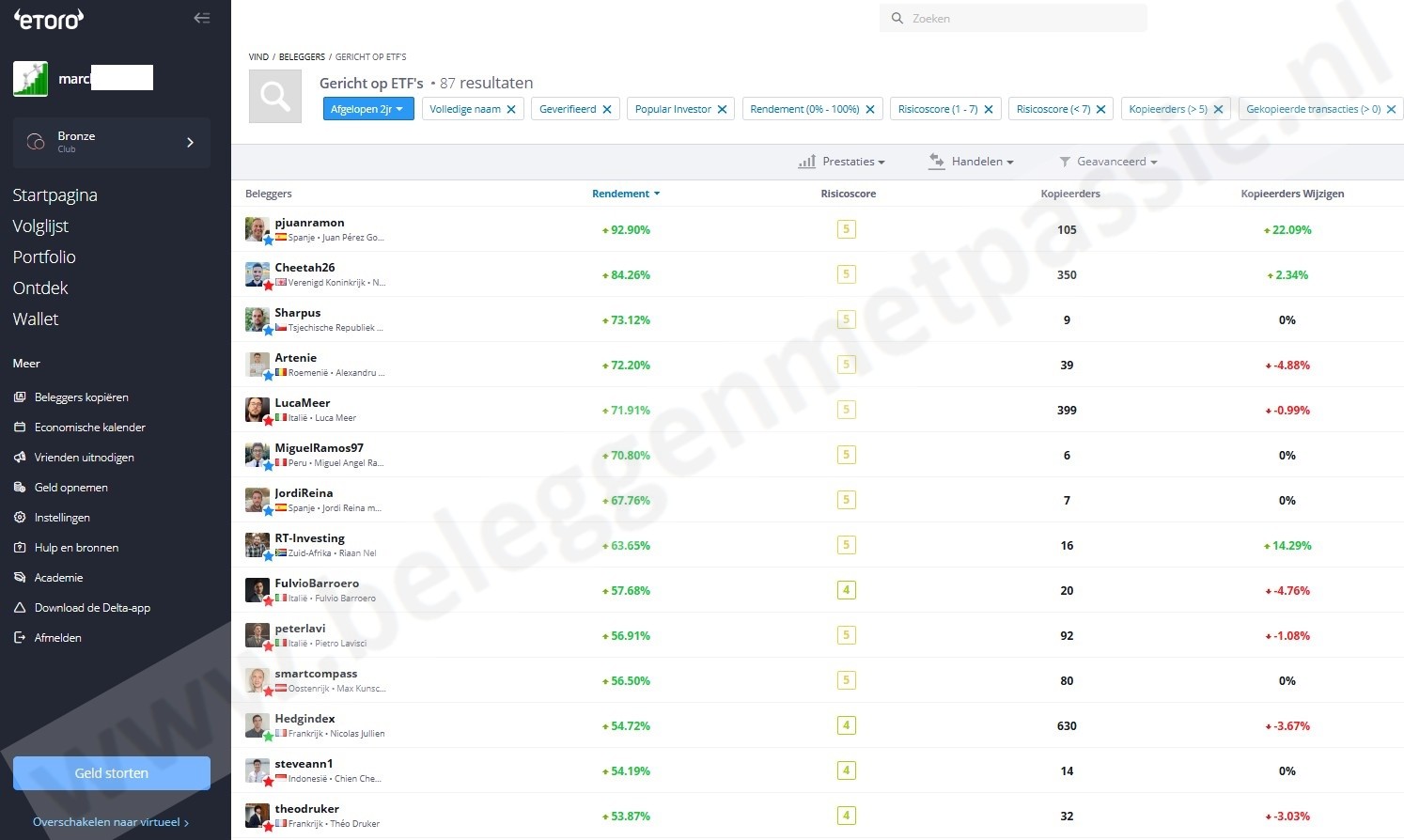The width and height of the screenshot is (1404, 840).
Task: Click the Beleggers kopiëren sidebar icon
Action: (20, 397)
